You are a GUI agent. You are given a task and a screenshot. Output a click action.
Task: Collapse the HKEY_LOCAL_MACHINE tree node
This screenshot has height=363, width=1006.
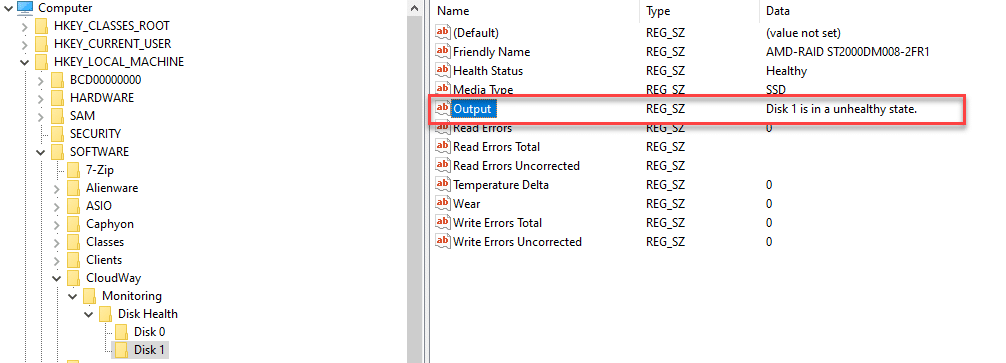[x=24, y=62]
